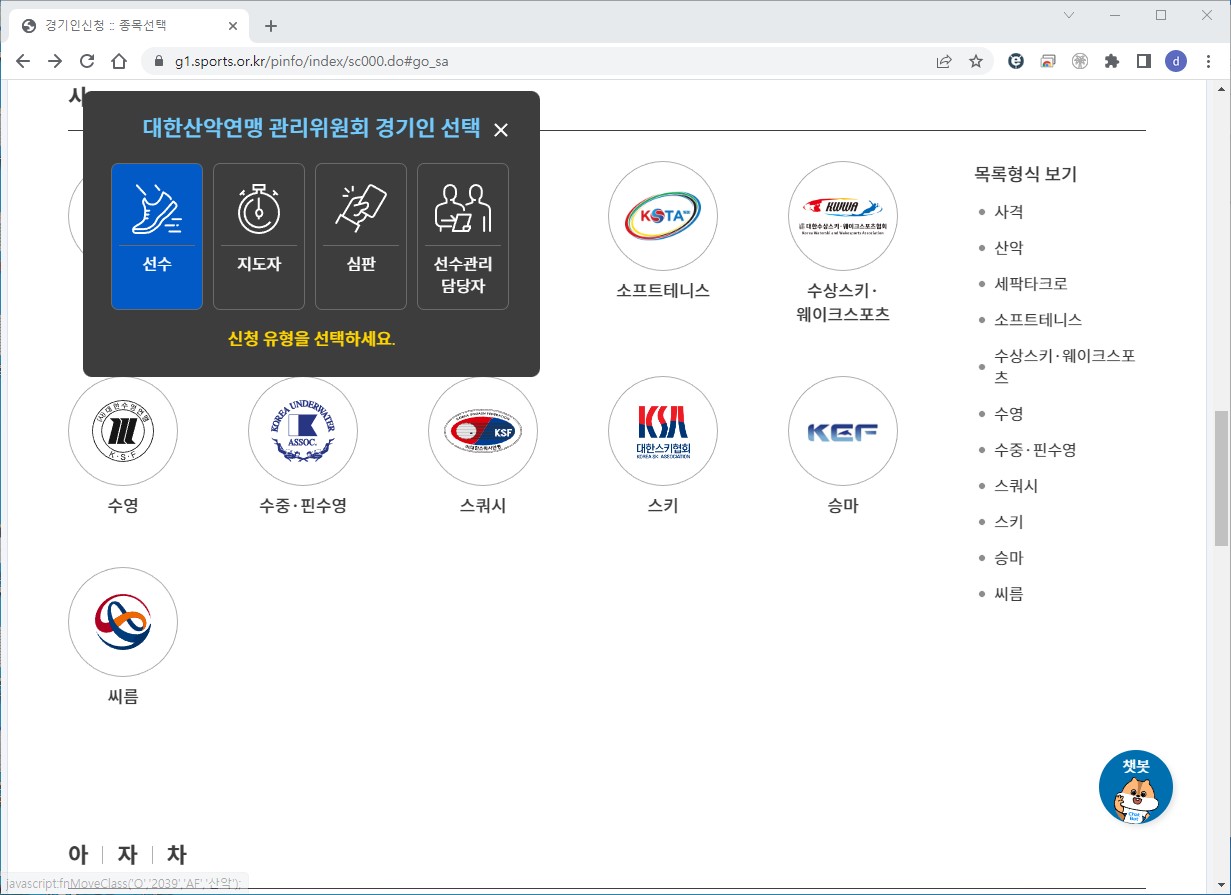This screenshot has width=1231, height=895.
Task: Choose the 지도자 stopwatch option
Action: tap(259, 237)
